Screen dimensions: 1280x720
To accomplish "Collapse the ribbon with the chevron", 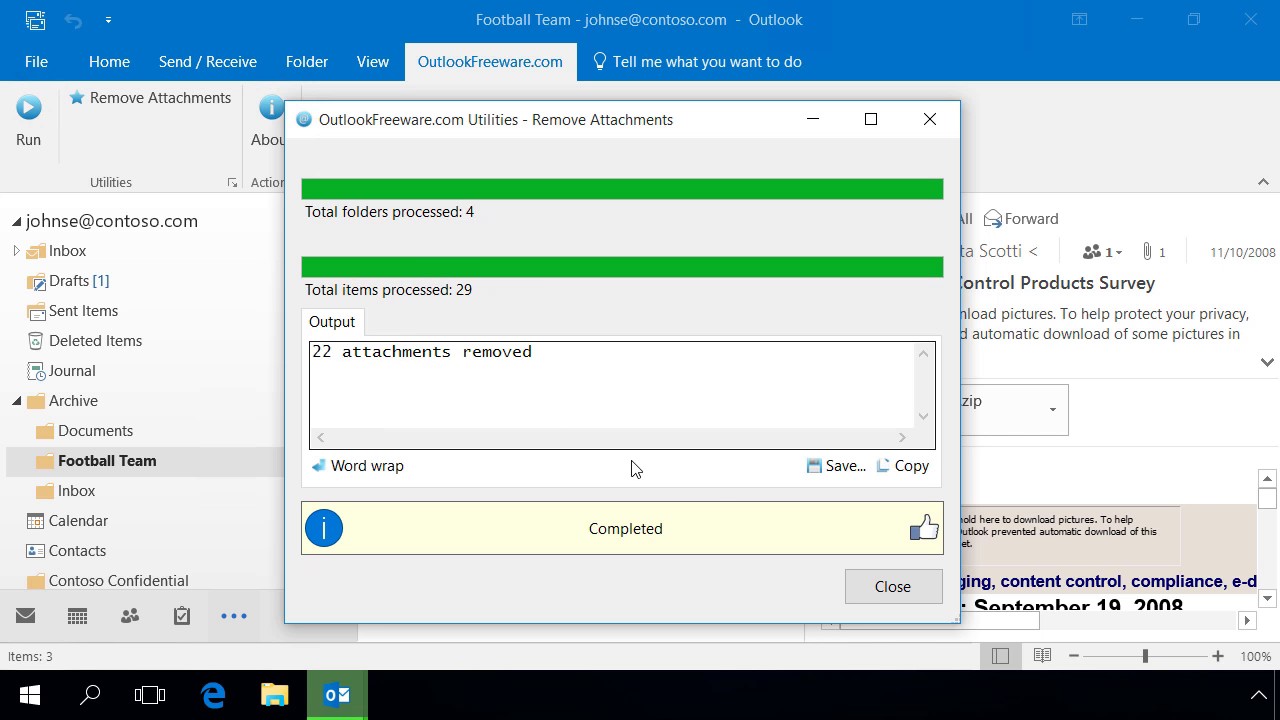I will tap(1263, 182).
